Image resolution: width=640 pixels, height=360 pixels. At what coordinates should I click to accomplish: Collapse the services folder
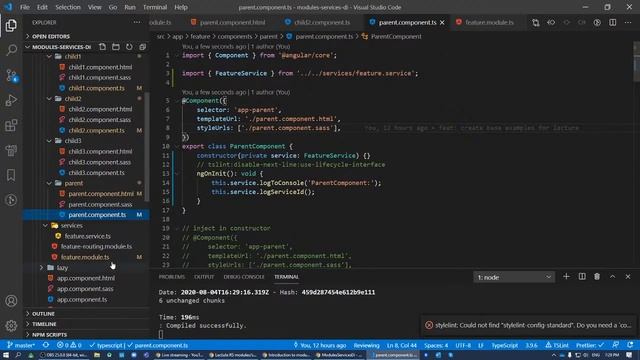(71, 225)
